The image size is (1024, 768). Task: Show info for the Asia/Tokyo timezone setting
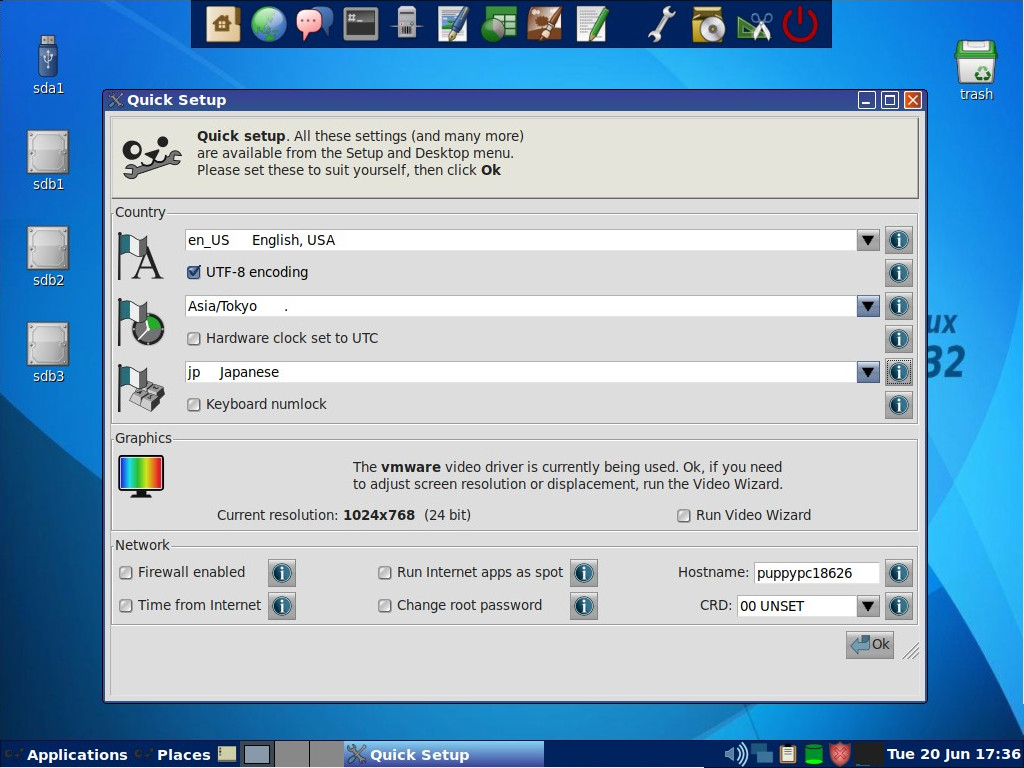[x=899, y=306]
